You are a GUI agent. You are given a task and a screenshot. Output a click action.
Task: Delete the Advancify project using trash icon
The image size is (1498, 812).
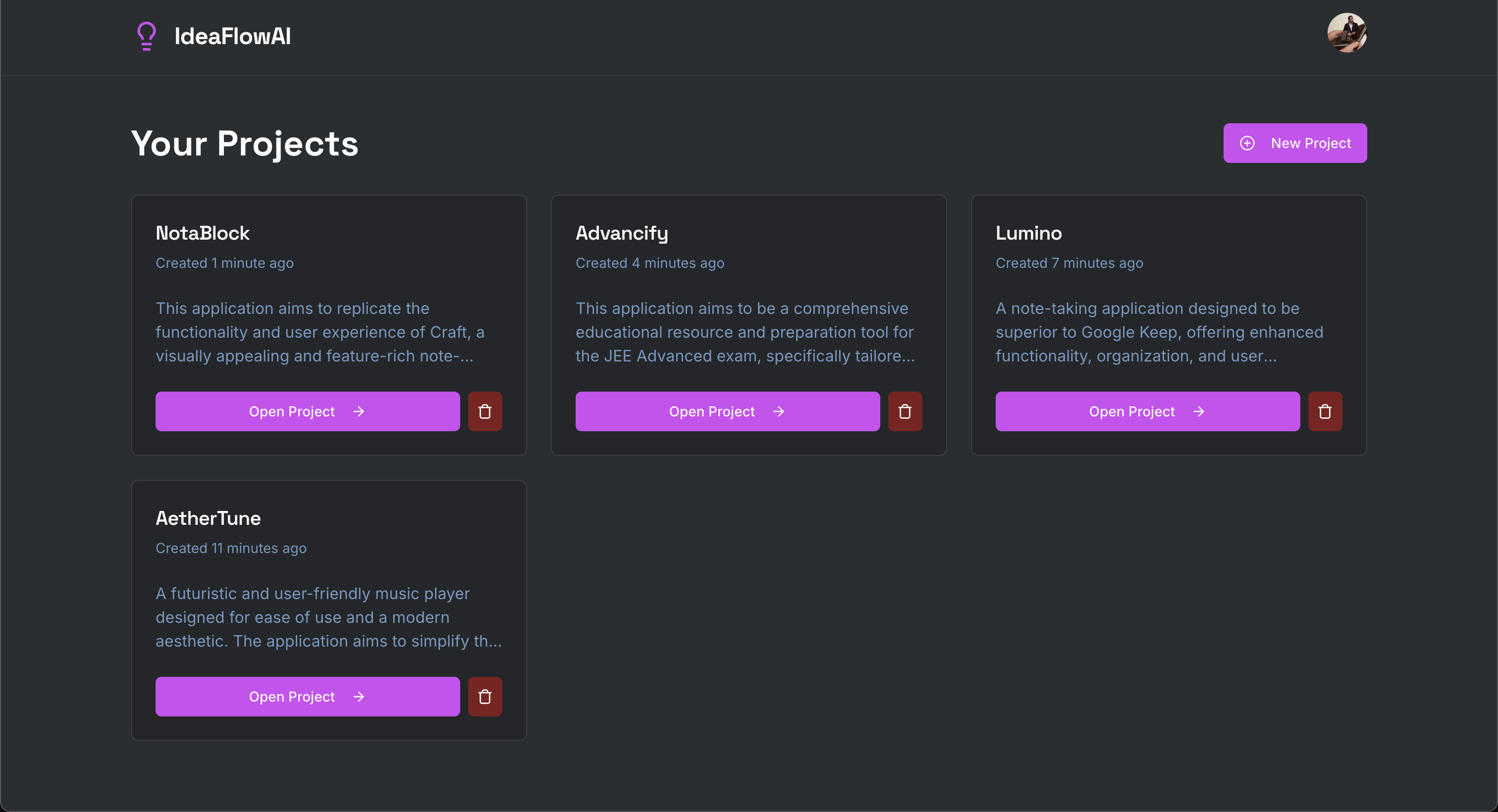point(905,411)
